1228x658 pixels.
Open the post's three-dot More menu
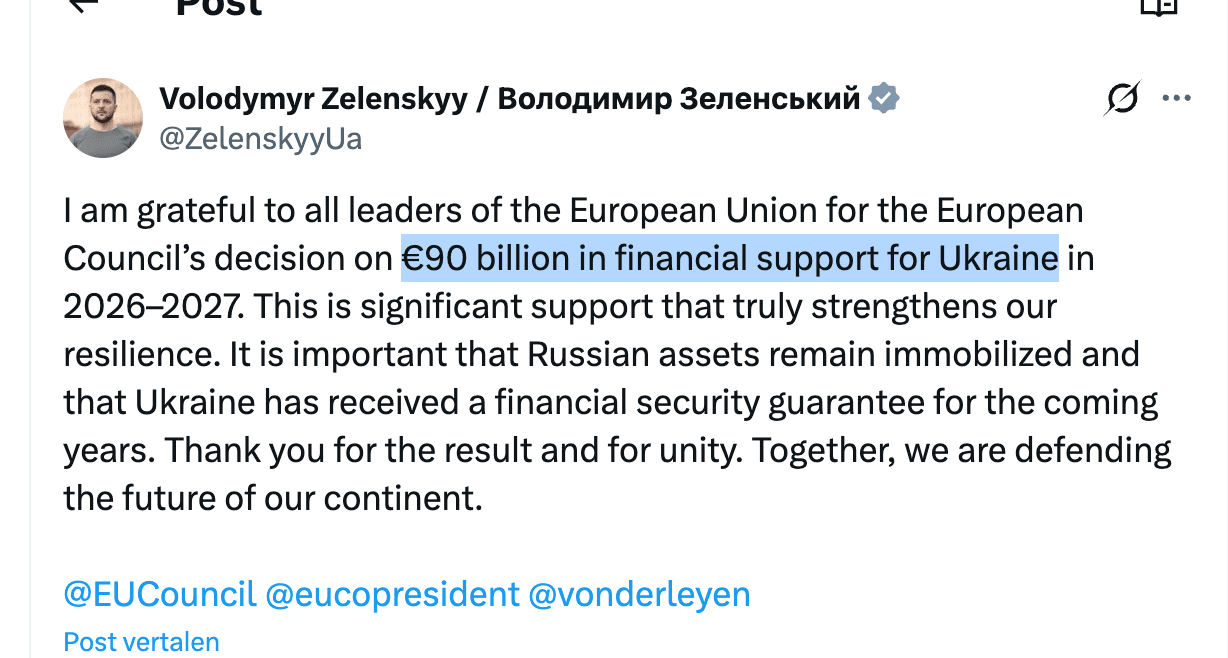click(1176, 99)
